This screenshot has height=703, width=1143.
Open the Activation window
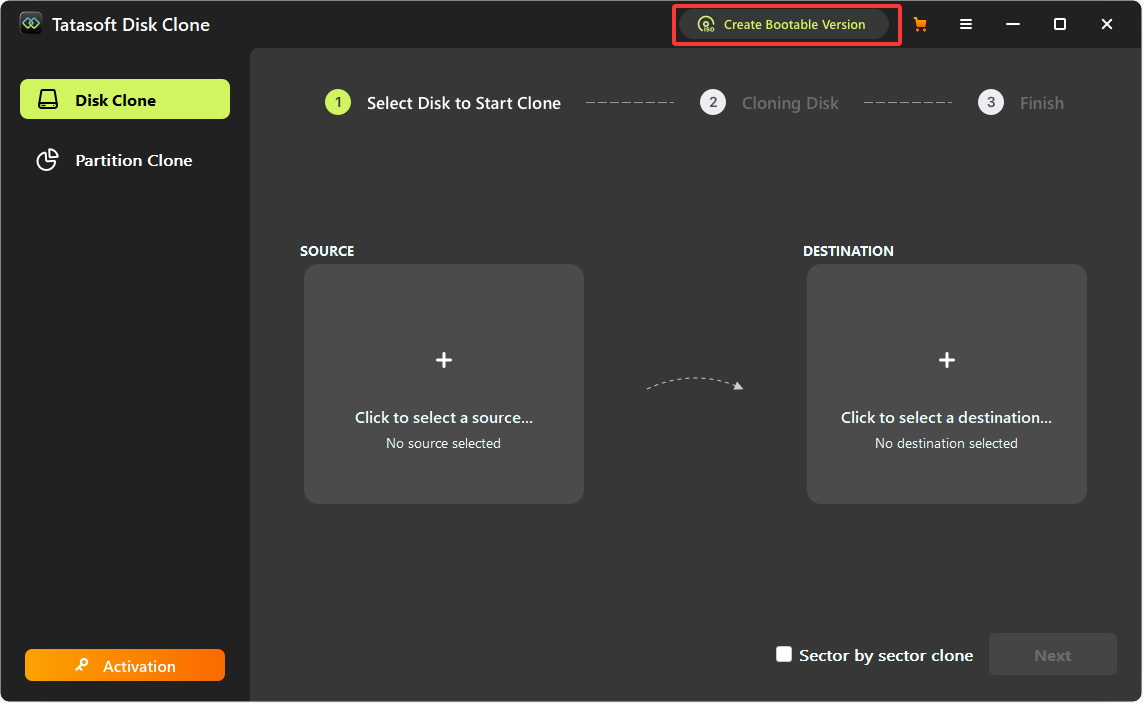125,665
